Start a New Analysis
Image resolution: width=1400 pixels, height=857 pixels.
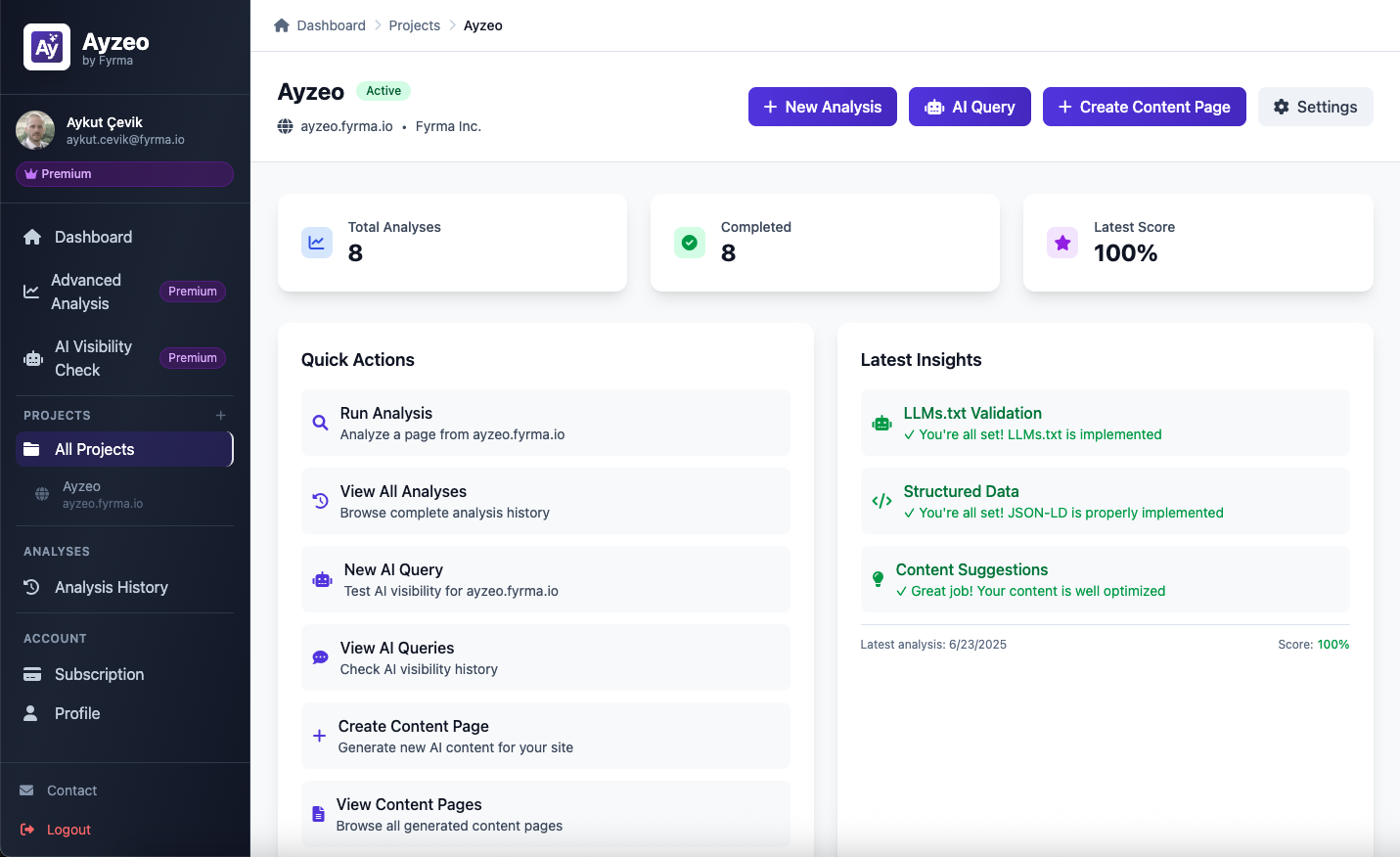tap(823, 107)
